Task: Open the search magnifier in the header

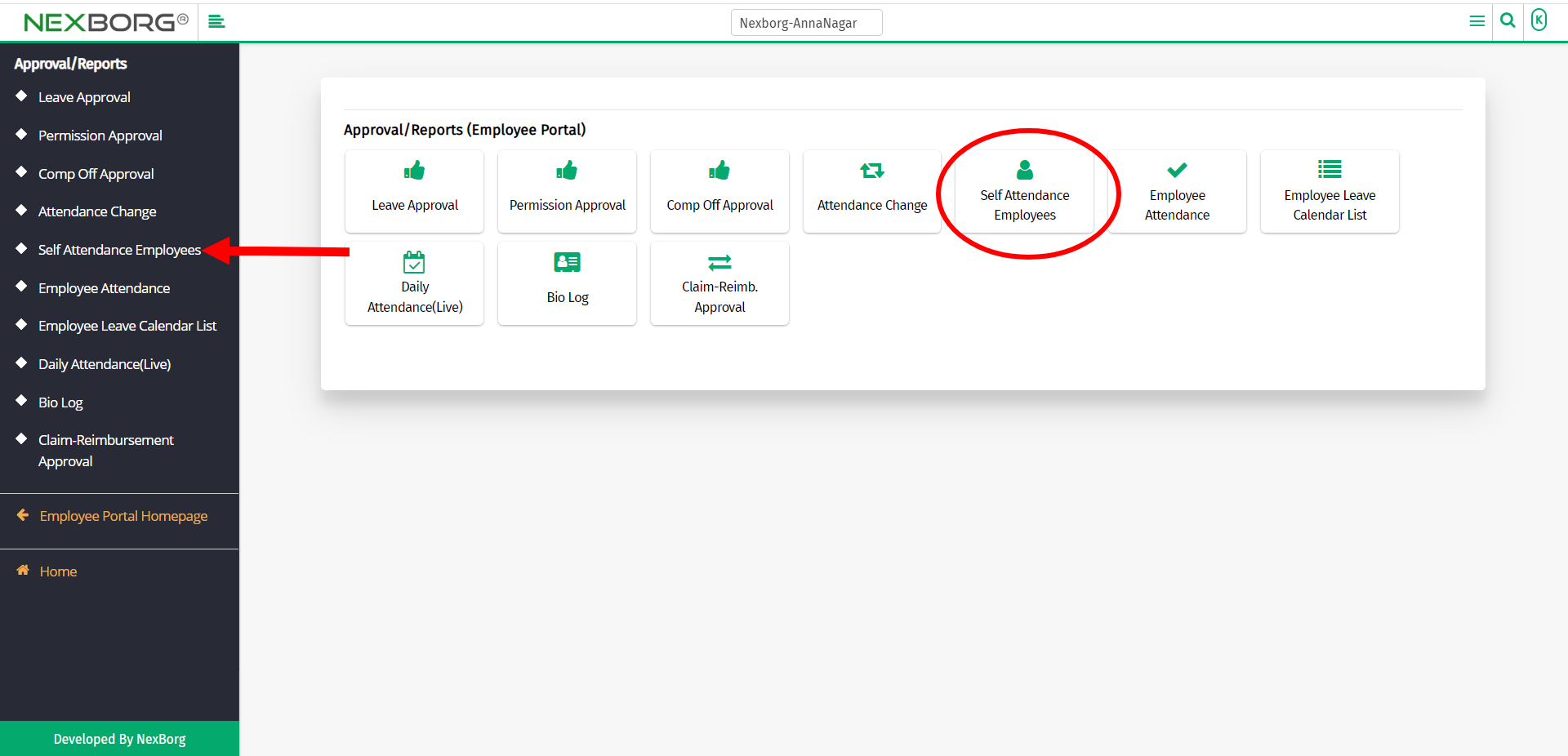Action: coord(1508,21)
